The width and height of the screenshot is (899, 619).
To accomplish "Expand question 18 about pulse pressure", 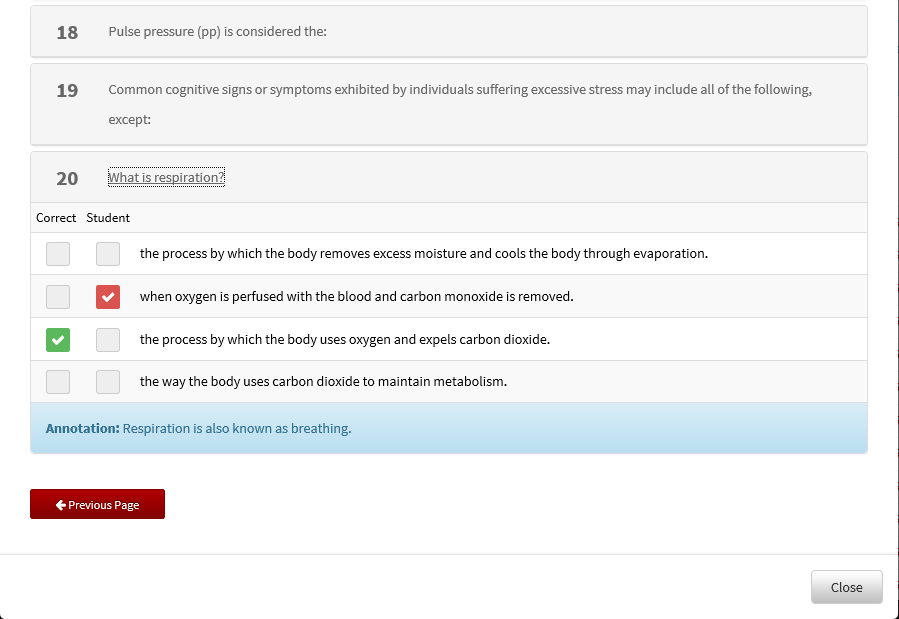I will [x=450, y=31].
